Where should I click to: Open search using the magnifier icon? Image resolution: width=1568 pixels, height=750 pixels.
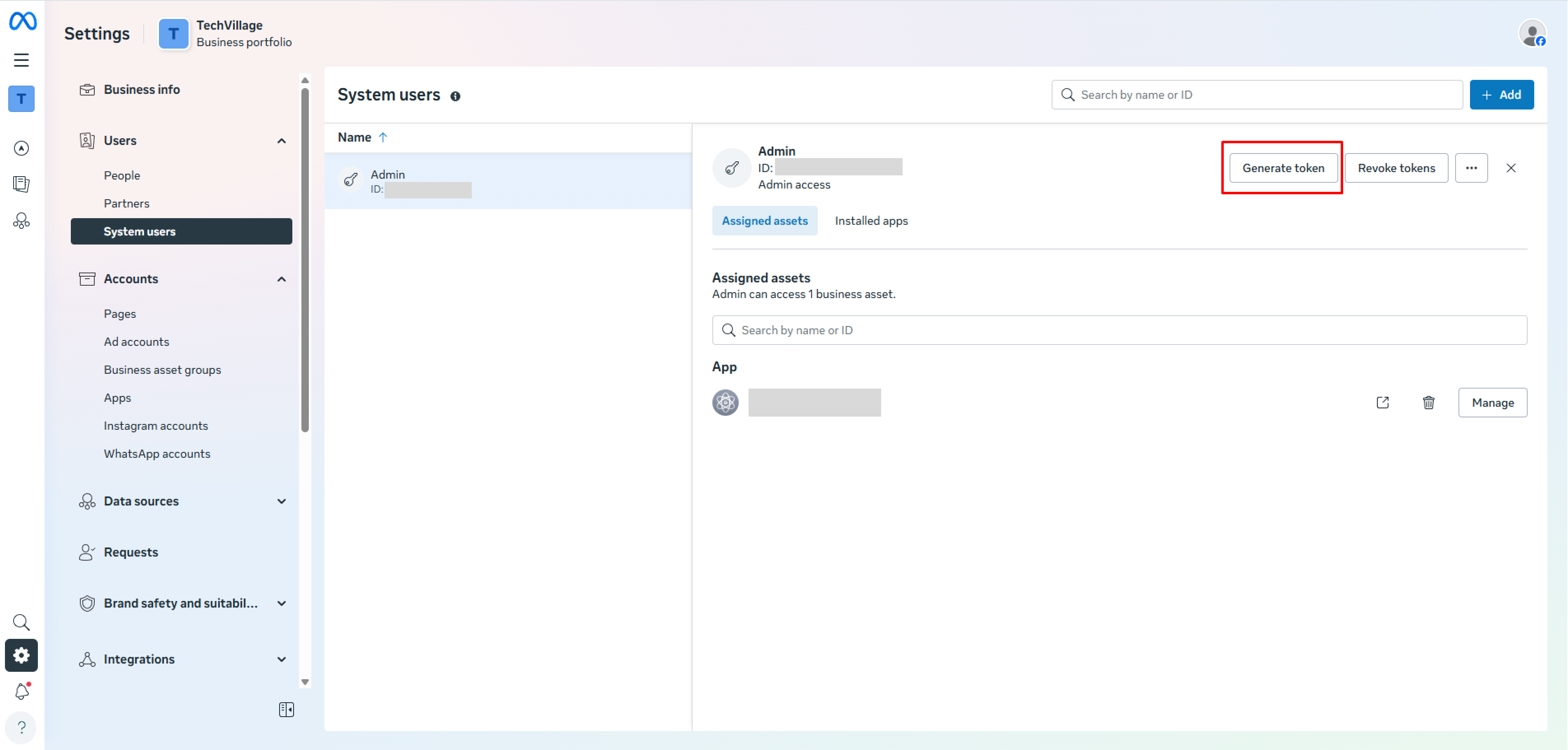[21, 622]
